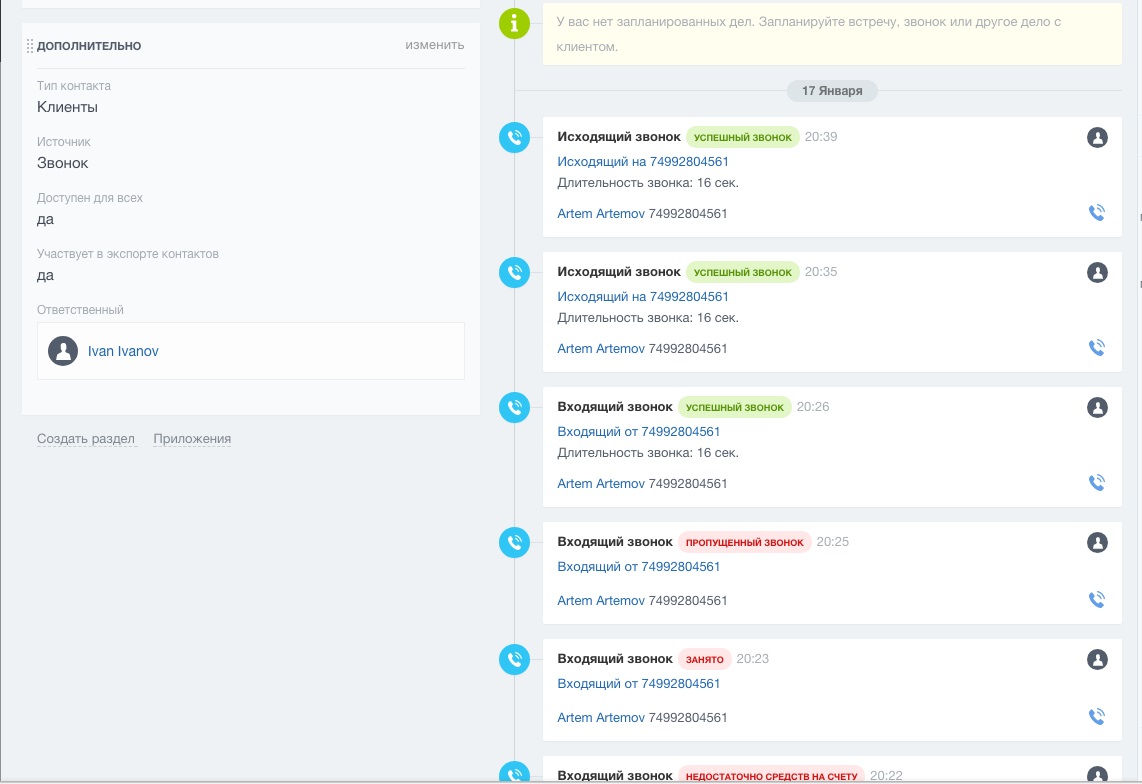
Task: Click Создать раздел link
Action: click(x=86, y=439)
